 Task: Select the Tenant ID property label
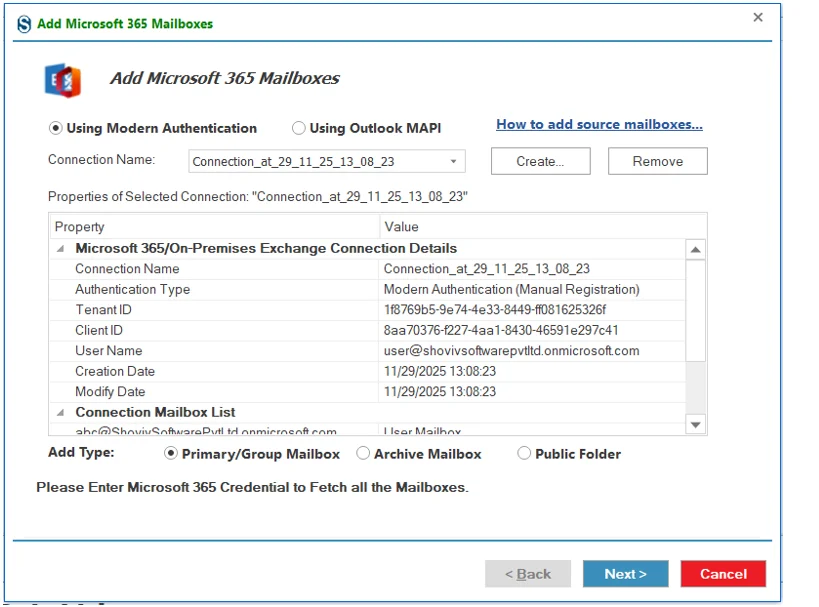click(x=103, y=310)
